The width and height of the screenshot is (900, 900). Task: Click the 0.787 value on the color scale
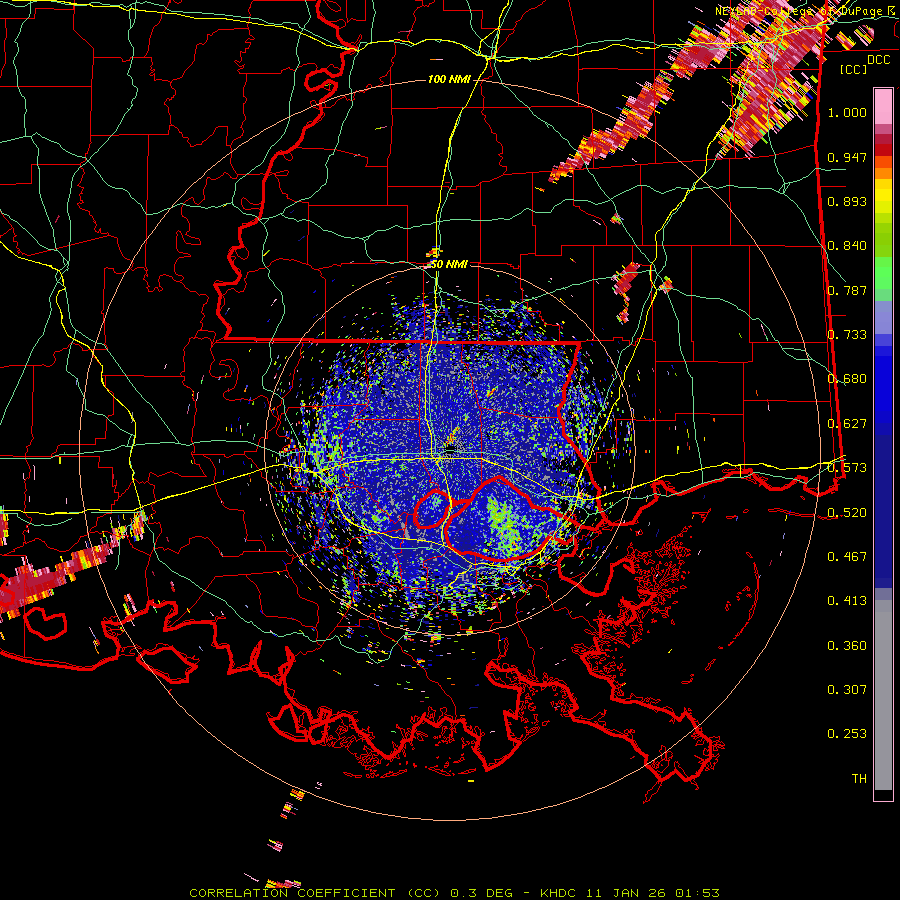[x=847, y=290]
